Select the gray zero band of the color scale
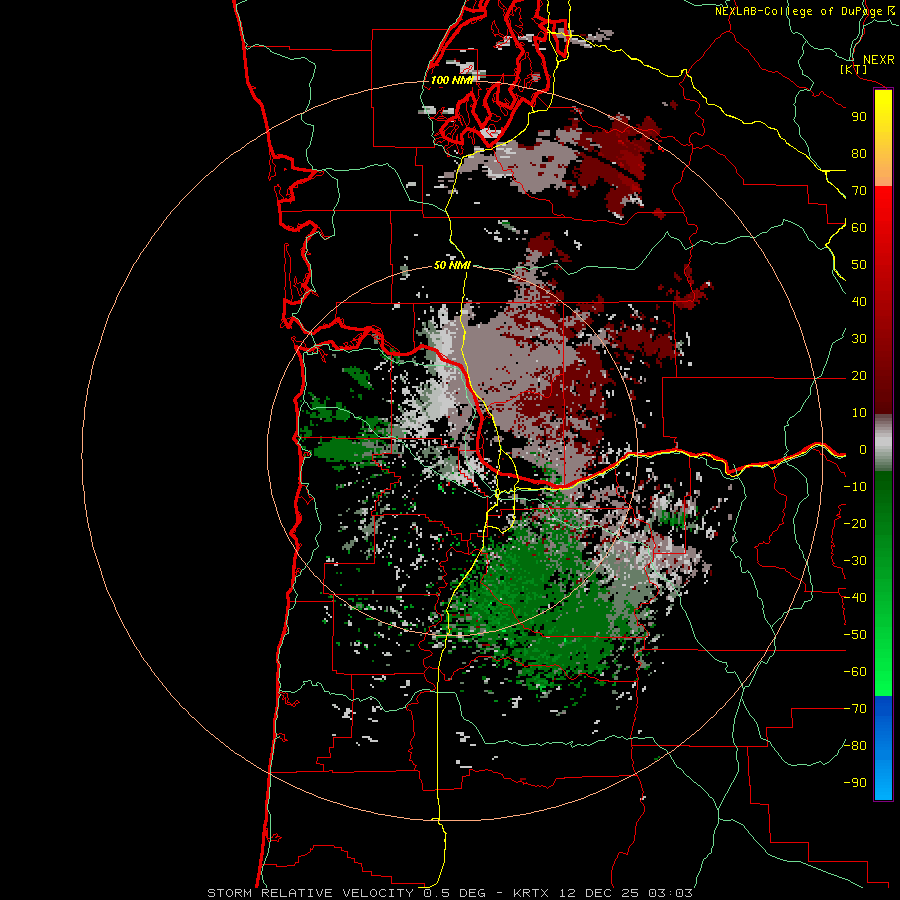 [883, 443]
